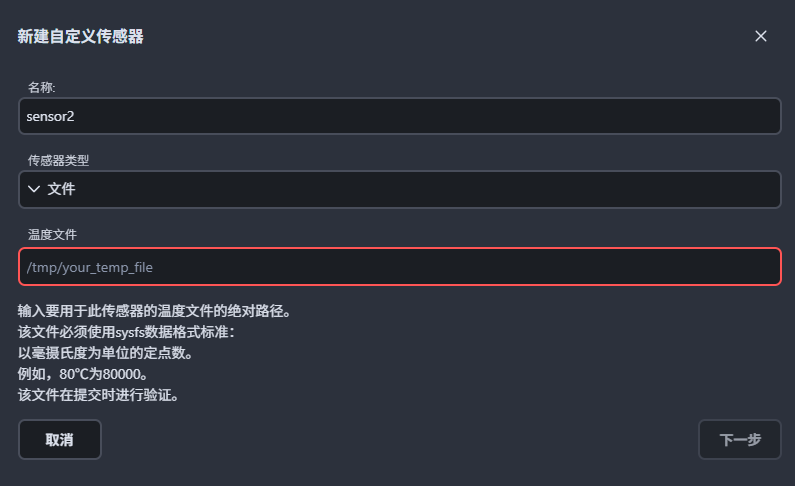Click the 温度文件 label
Screen dimensions: 795x486
(53, 234)
